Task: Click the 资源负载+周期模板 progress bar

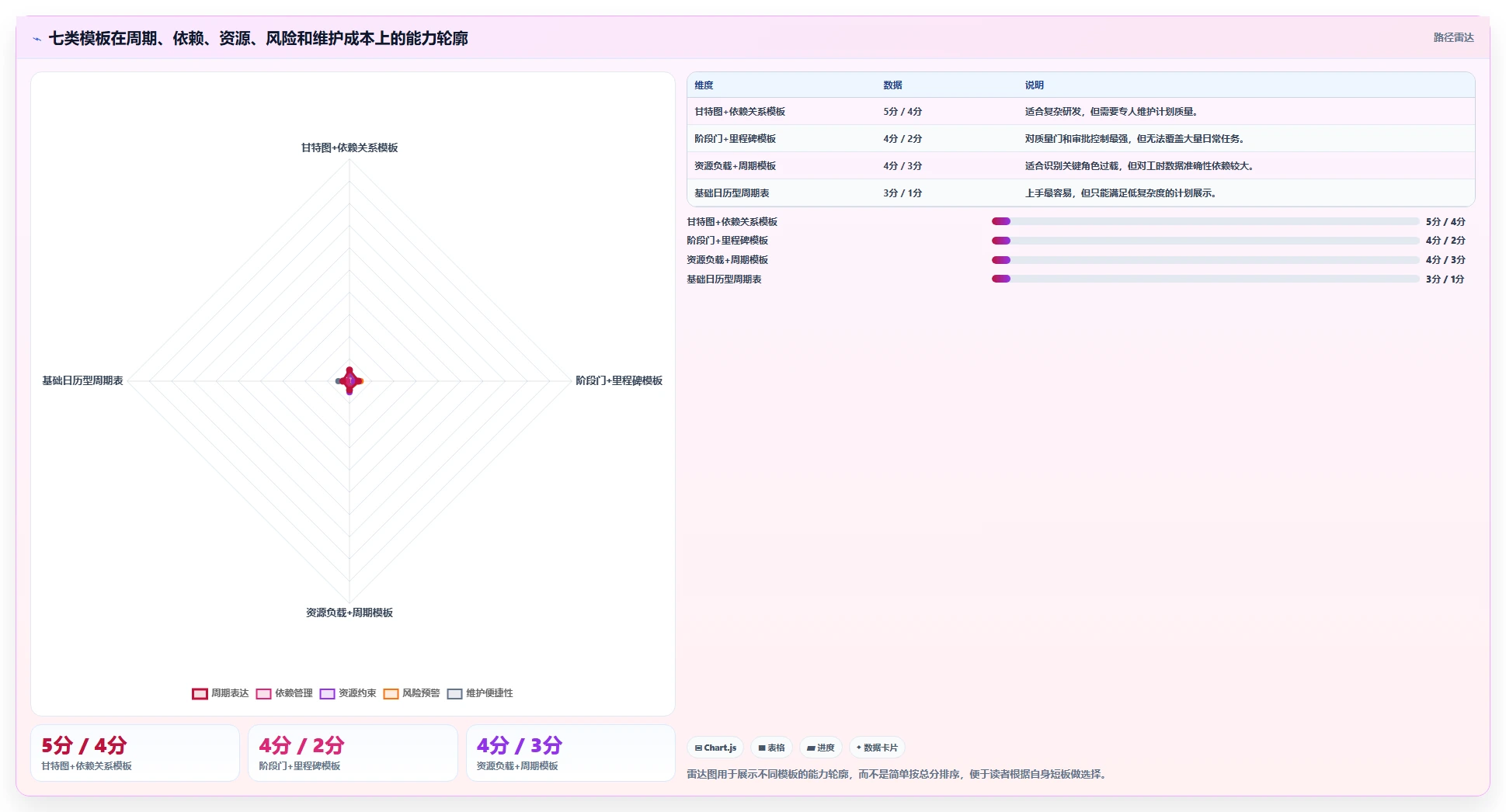Action: (1205, 260)
